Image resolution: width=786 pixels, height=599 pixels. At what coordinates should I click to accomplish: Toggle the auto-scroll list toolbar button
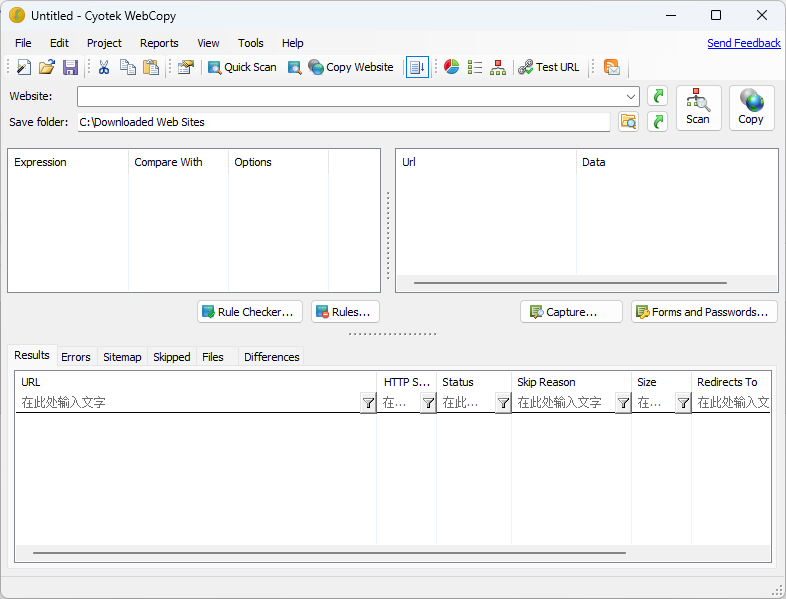417,67
